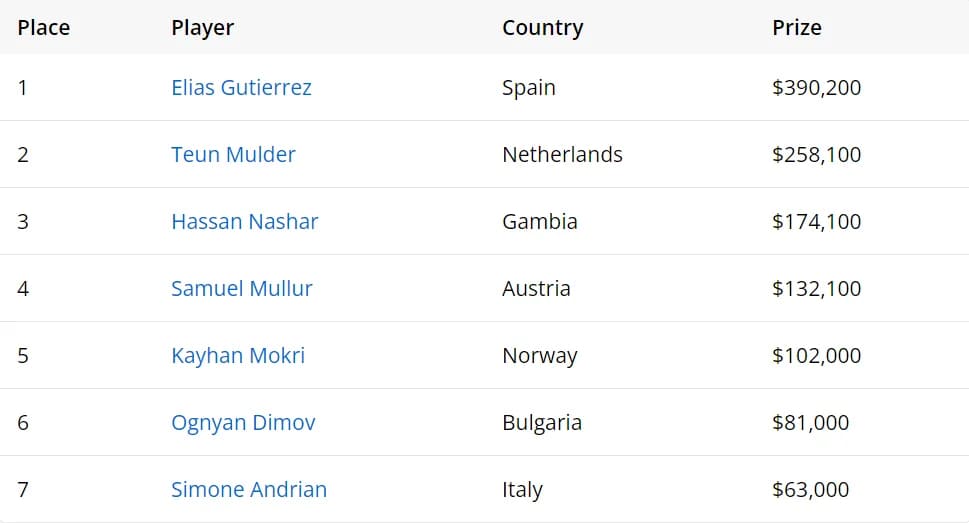The image size is (969, 523).
Task: Click the Place column header
Action: pyautogui.click(x=44, y=28)
